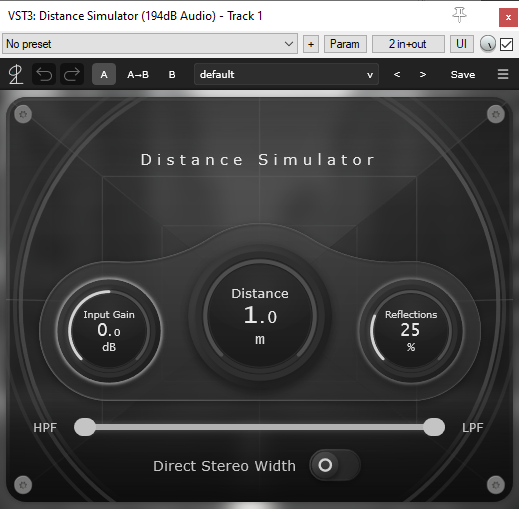Click the Reflections knob
519x509 pixels.
pos(411,331)
